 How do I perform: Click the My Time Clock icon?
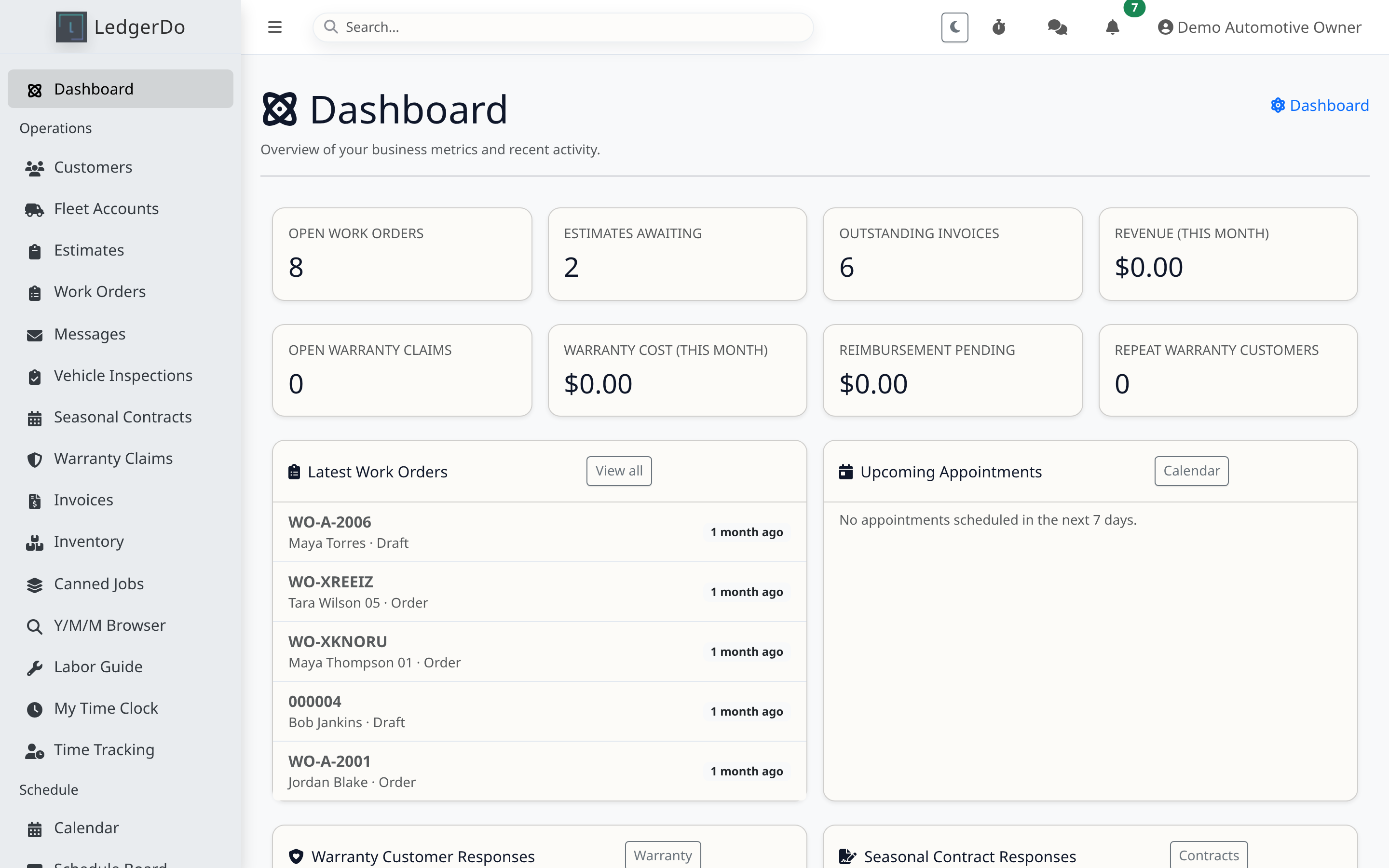point(34,709)
